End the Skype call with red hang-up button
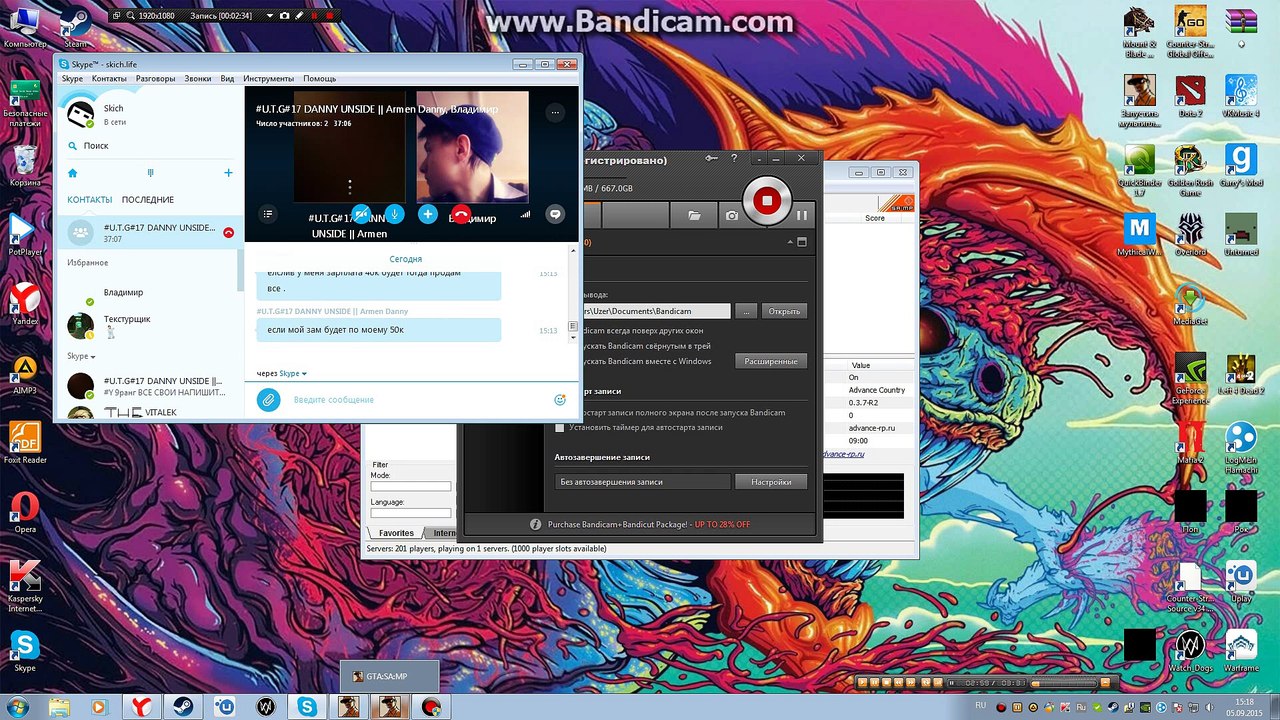Screen dimensions: 1280x720 click(461, 214)
